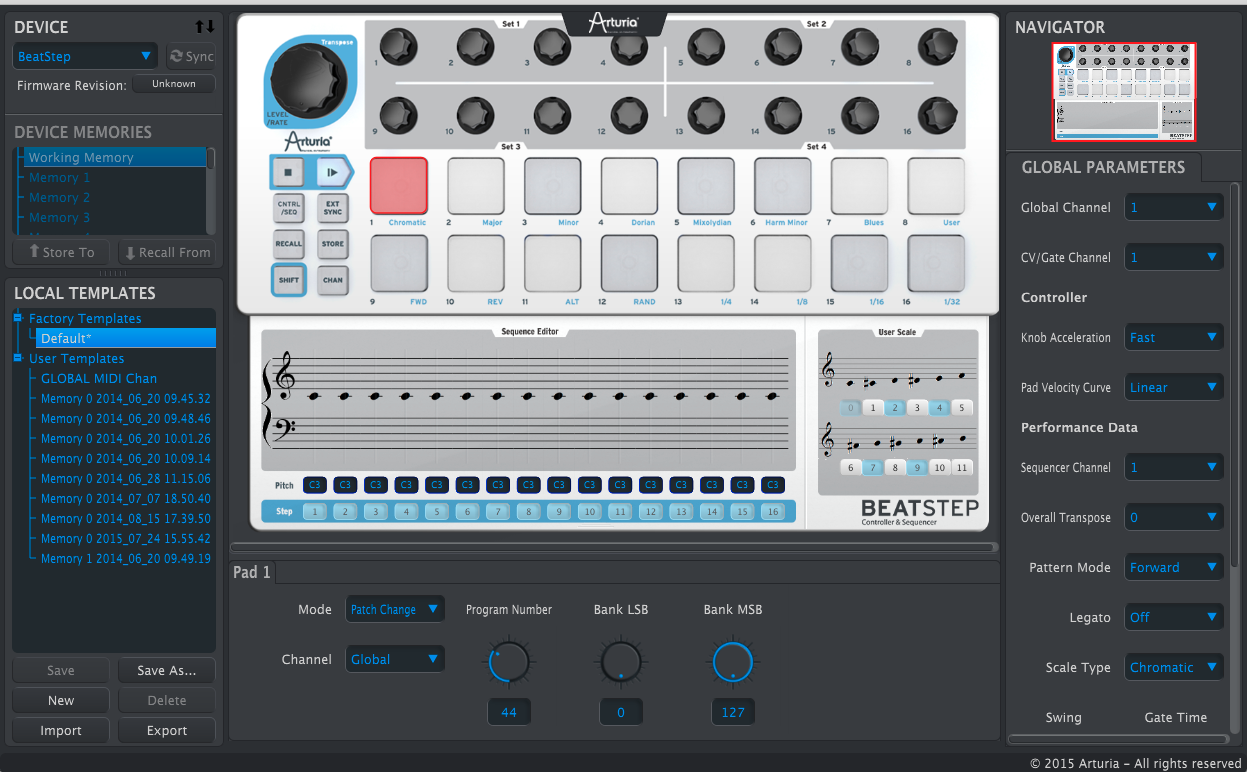Select encoder knob 4
Screen dimensions: 1247x772
[x=629, y=46]
